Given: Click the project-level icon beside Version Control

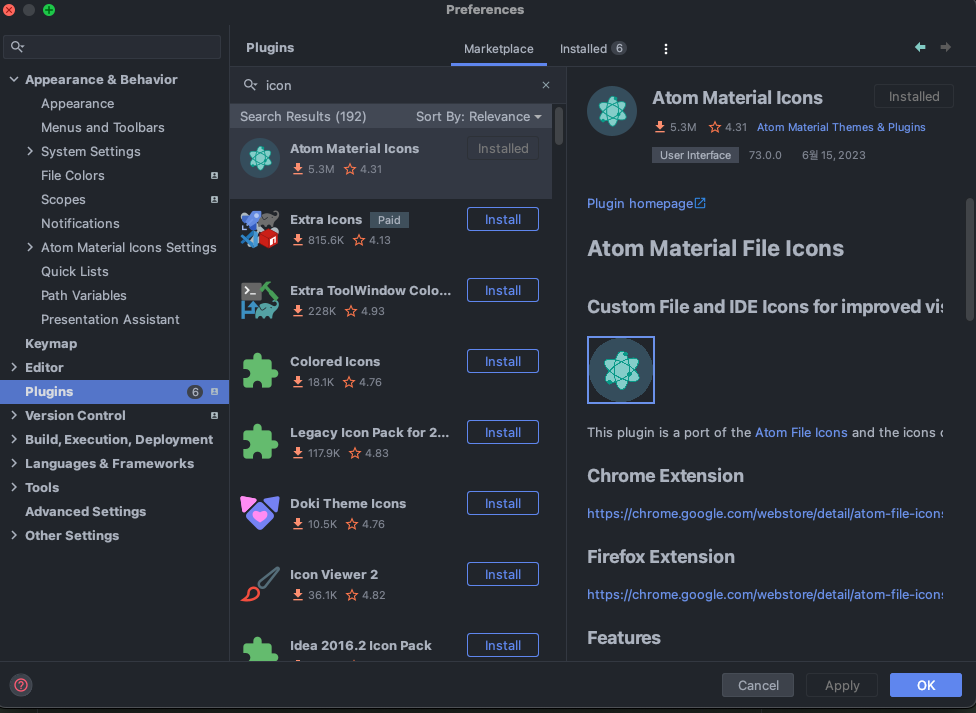Looking at the screenshot, I should [x=214, y=415].
